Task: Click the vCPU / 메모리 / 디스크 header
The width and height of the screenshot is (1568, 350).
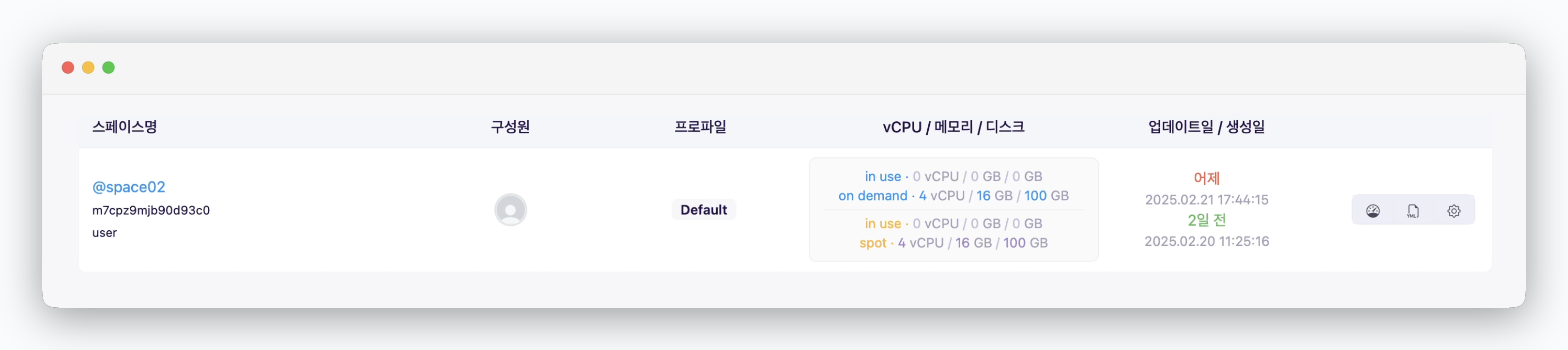Action: [954, 127]
